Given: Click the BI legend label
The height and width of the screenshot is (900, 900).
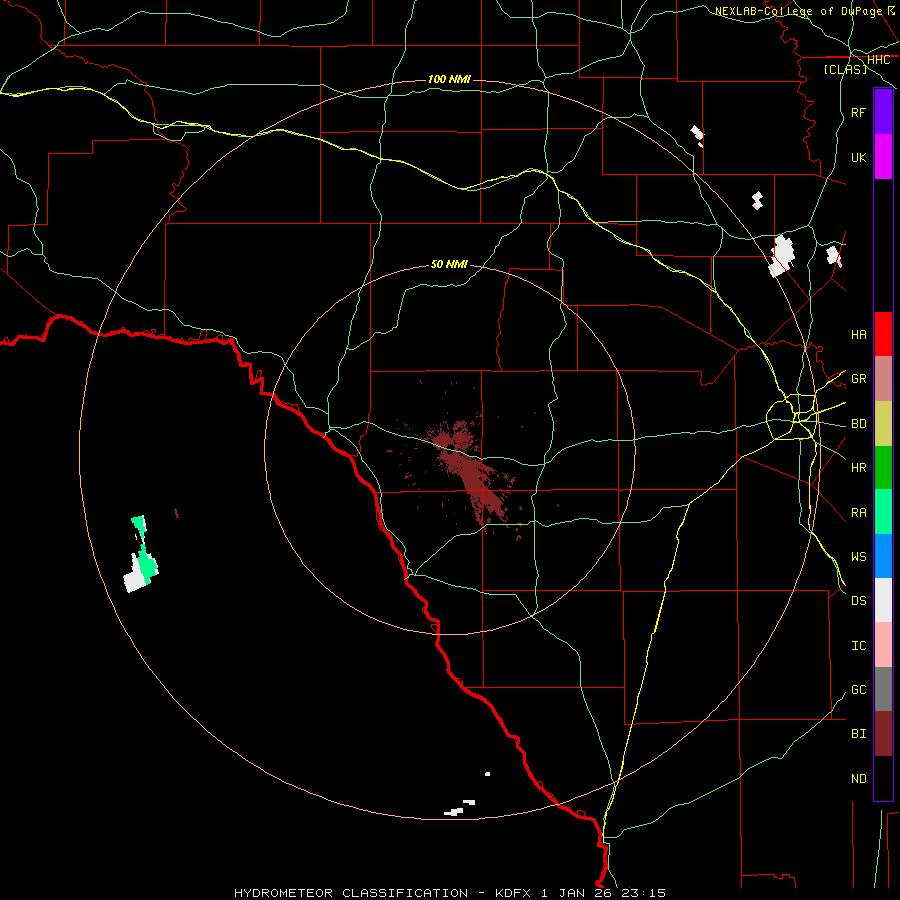Looking at the screenshot, I should pyautogui.click(x=858, y=734).
